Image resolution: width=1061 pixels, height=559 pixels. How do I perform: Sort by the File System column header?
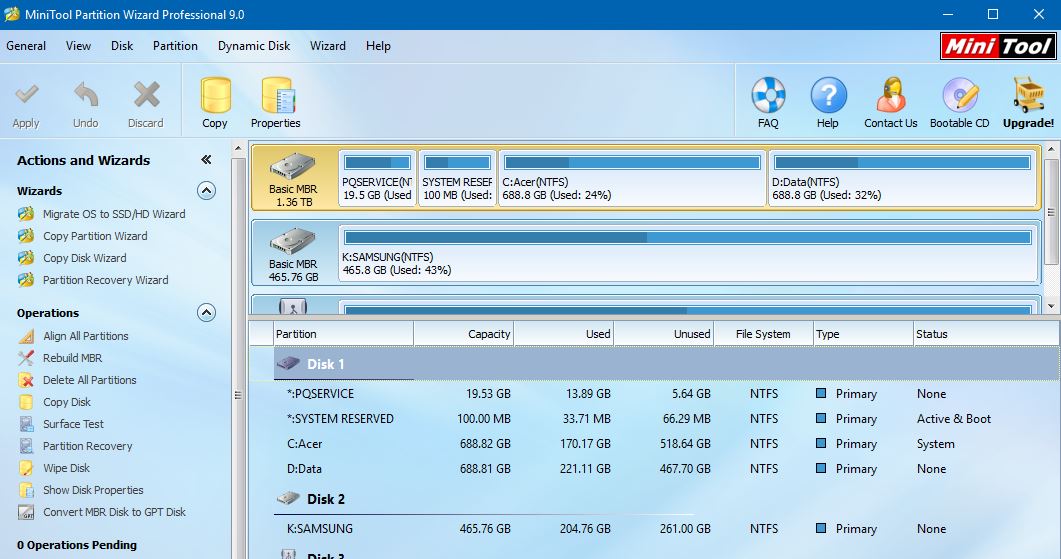pyautogui.click(x=763, y=334)
